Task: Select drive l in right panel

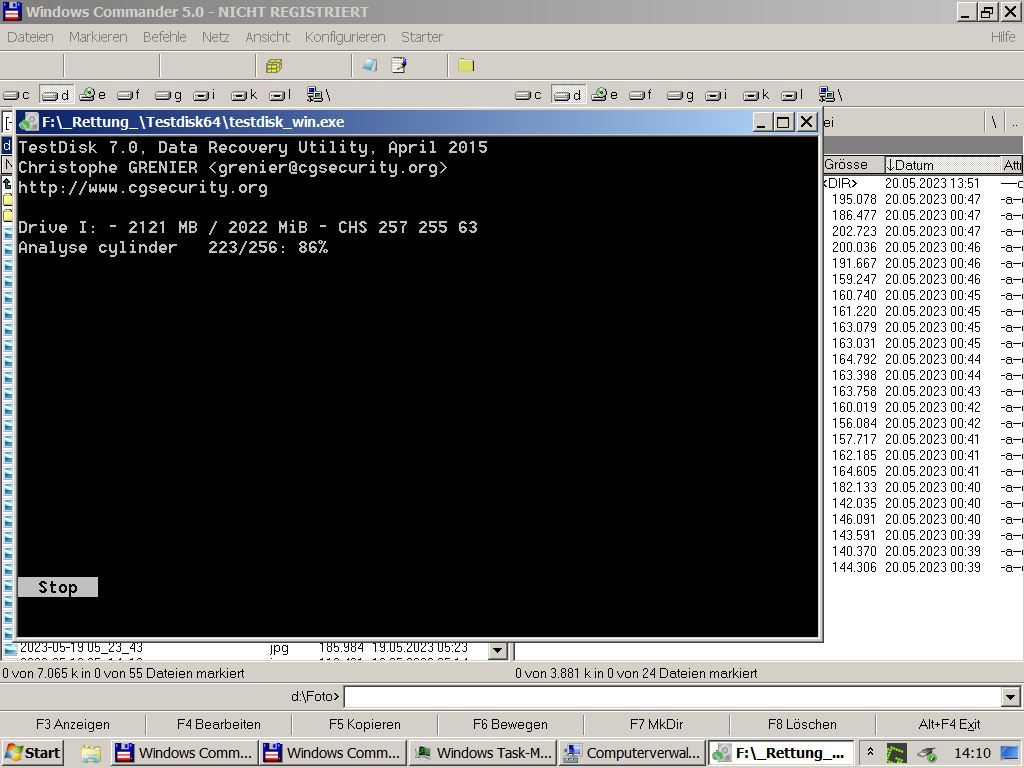Action: pos(793,95)
